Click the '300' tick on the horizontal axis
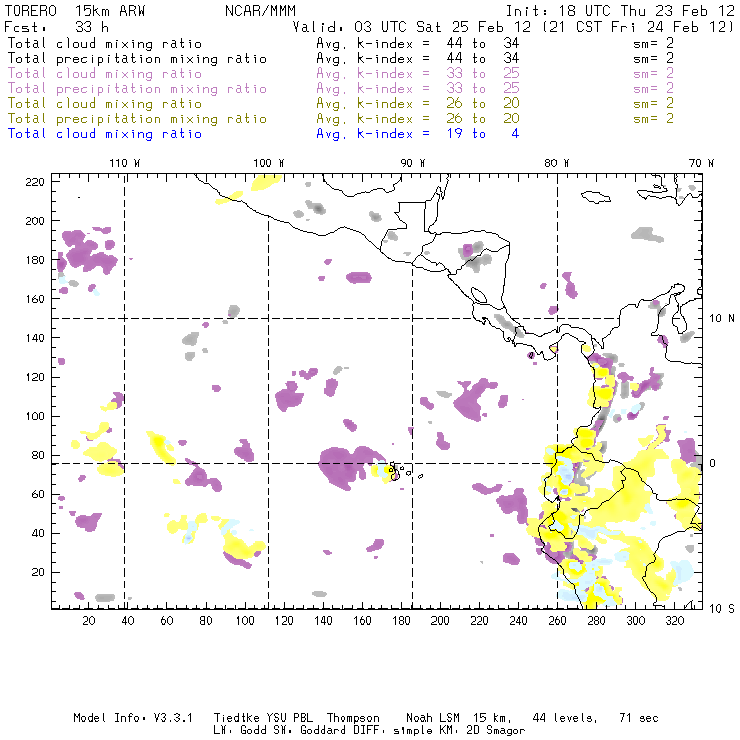Image resolution: width=740 pixels, height=740 pixels. coord(636,621)
